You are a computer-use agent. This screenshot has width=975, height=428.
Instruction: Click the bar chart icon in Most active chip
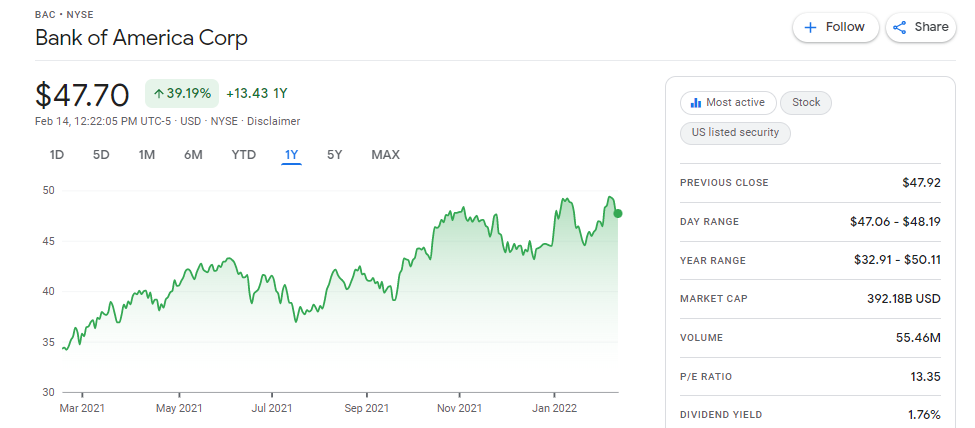(x=696, y=103)
